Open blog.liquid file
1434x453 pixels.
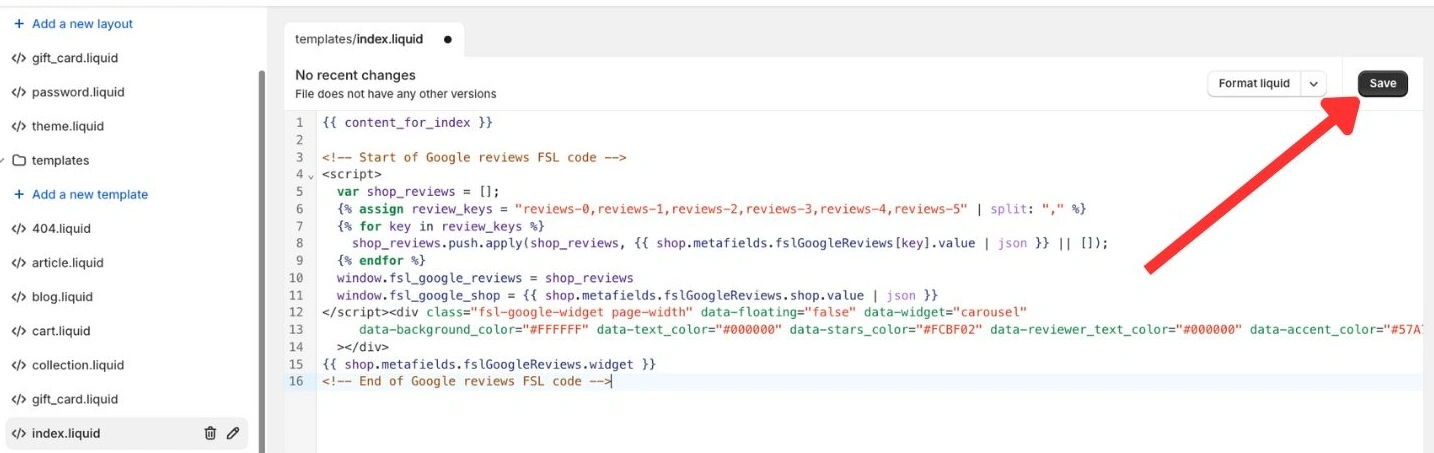point(62,297)
